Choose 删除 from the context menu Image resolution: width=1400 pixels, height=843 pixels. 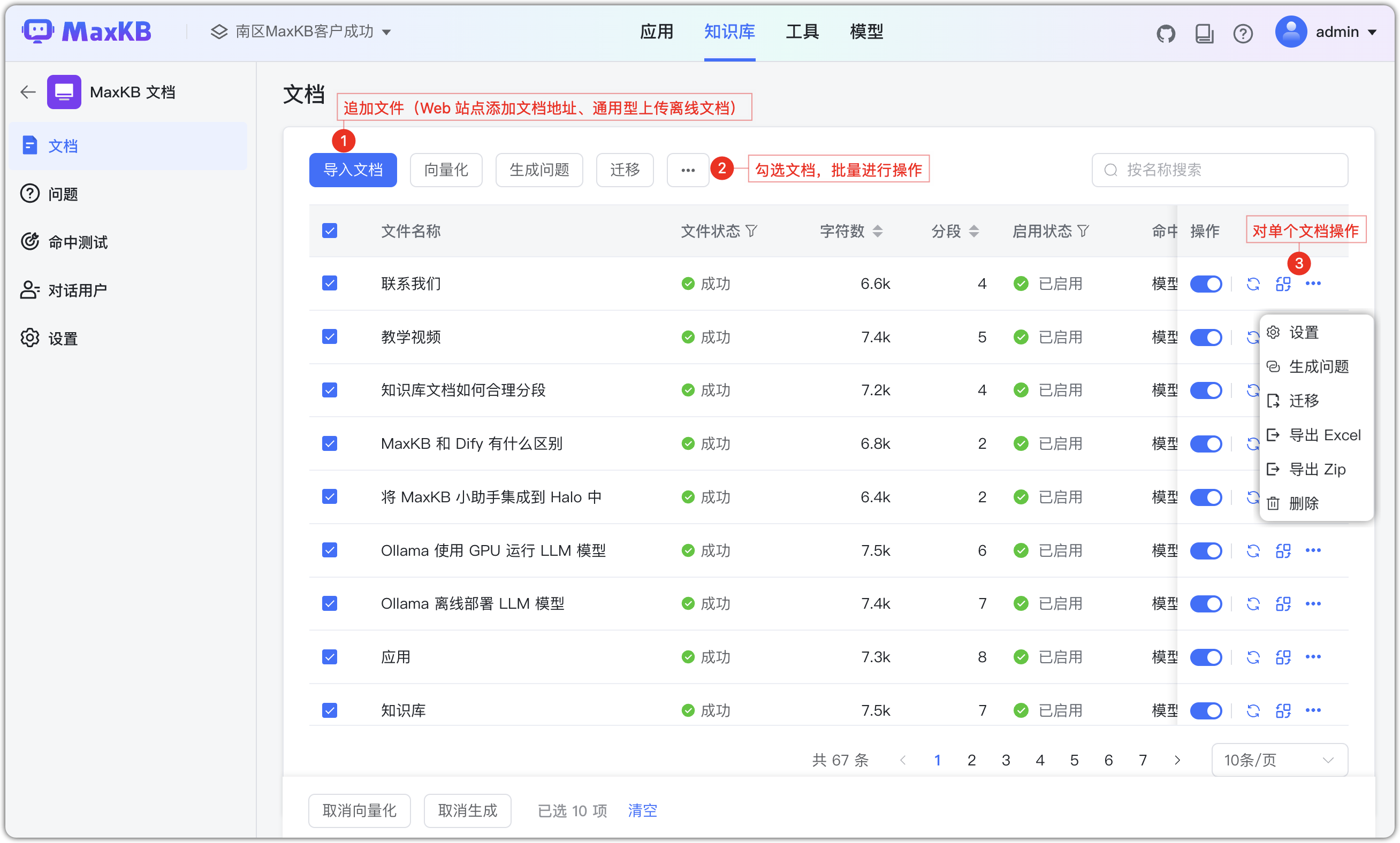(x=1316, y=503)
